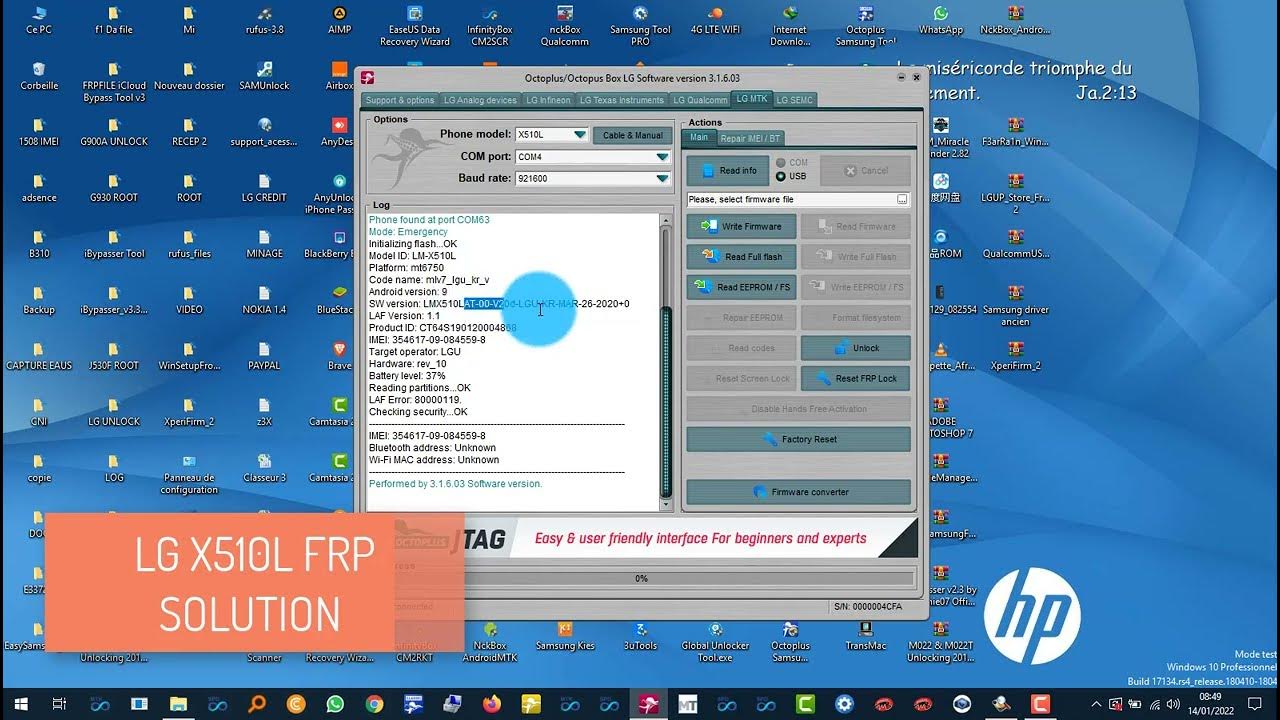
Task: Click the 0% progress bar
Action: 641,578
